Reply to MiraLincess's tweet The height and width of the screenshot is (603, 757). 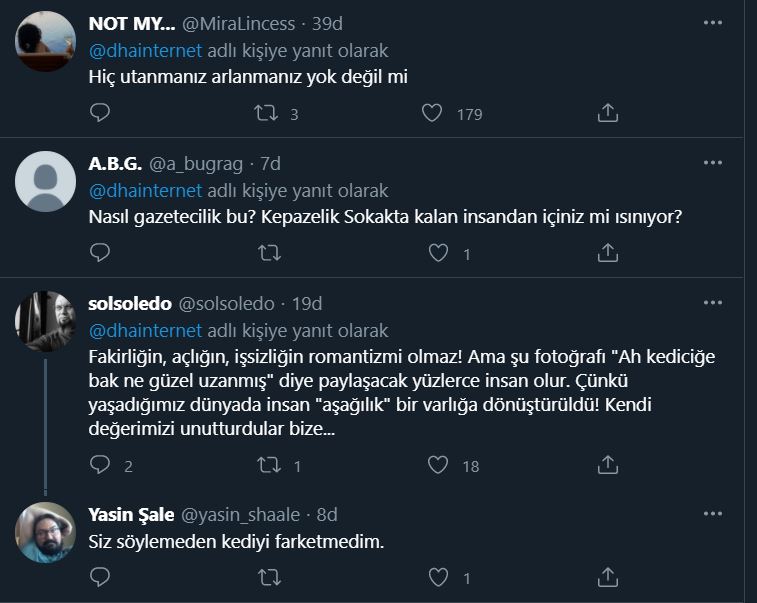99,114
